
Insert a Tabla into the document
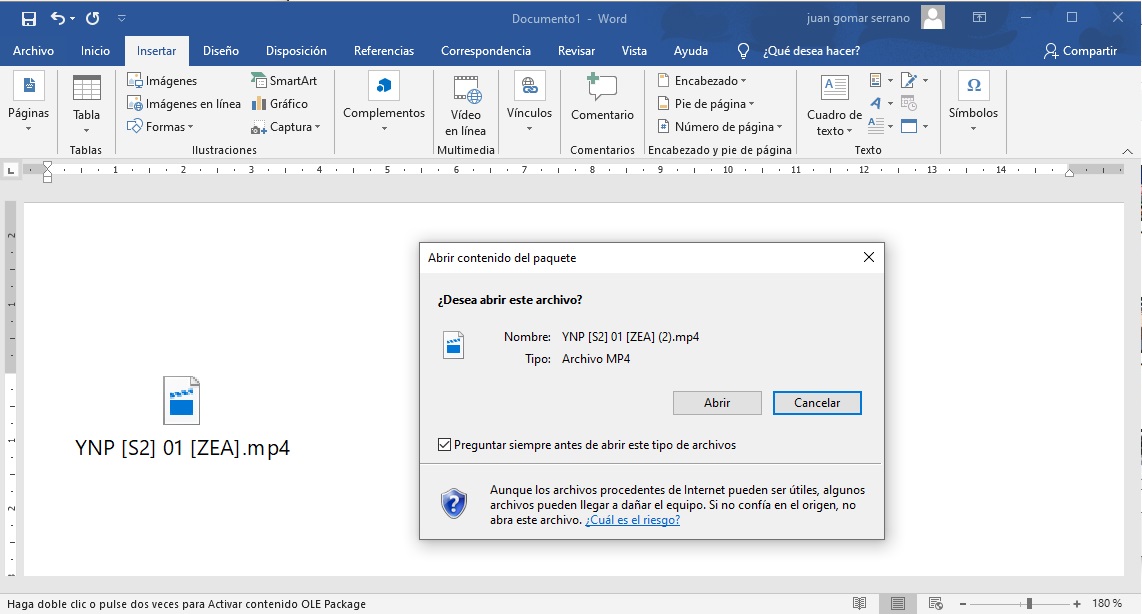point(85,100)
